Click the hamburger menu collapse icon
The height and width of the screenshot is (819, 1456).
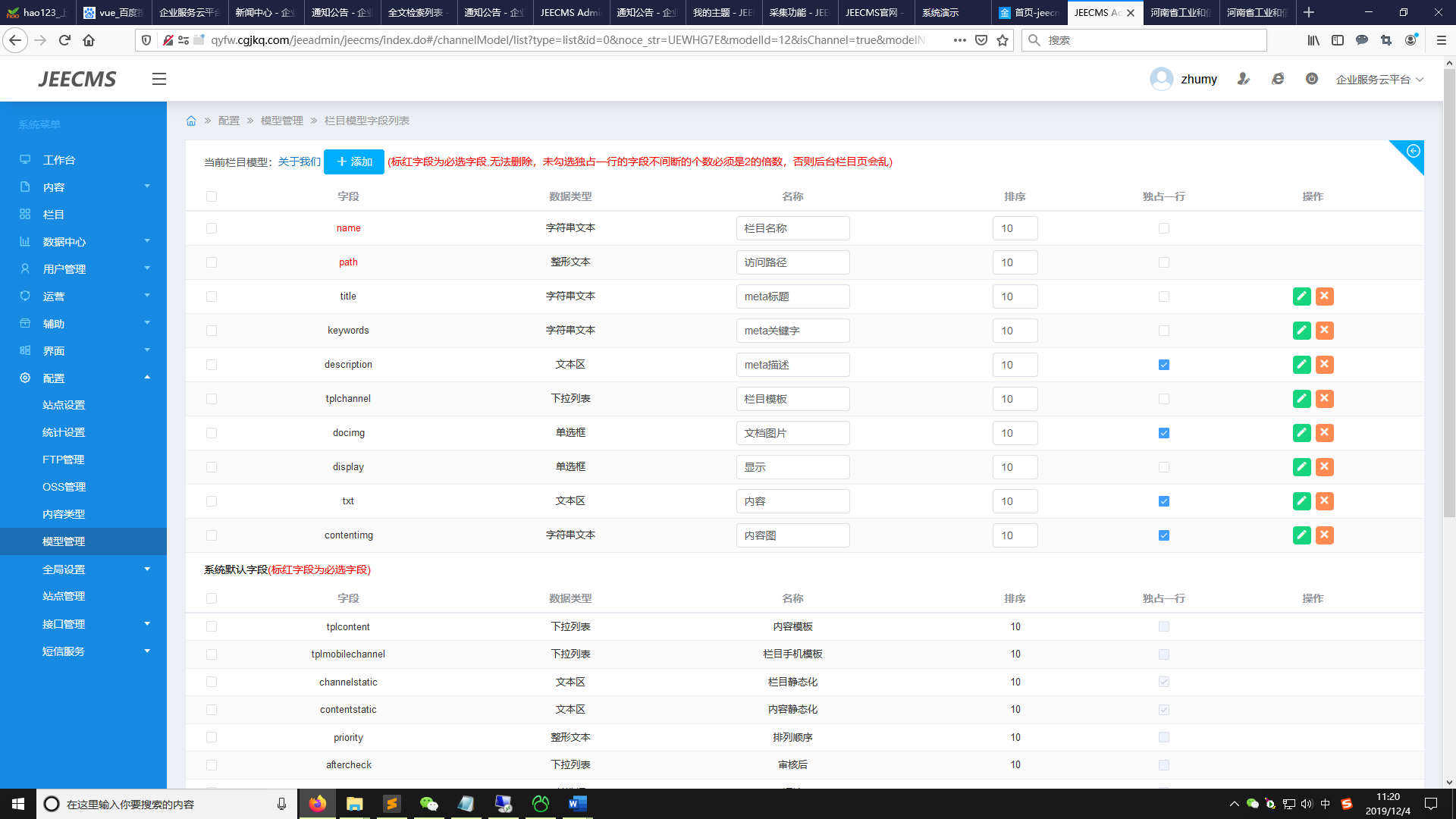click(x=158, y=79)
